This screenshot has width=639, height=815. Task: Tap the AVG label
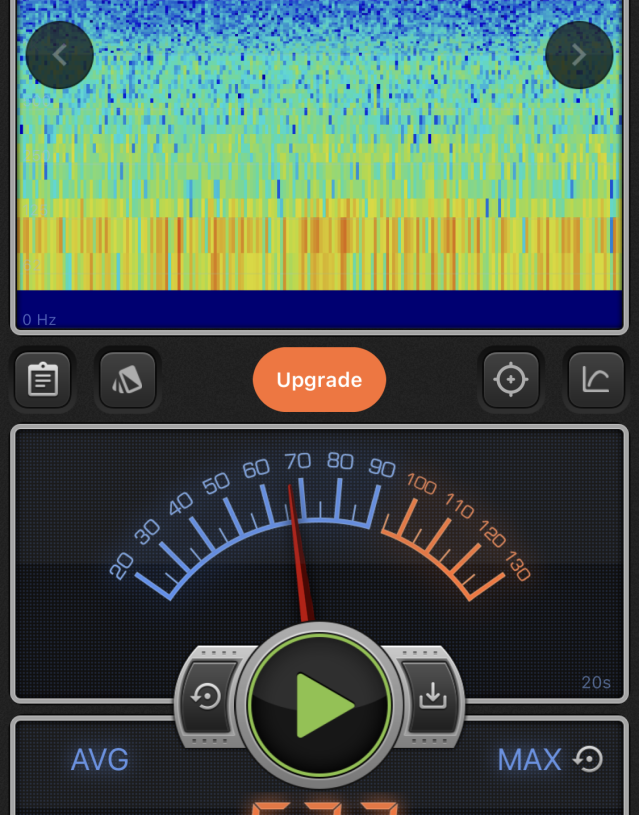(x=100, y=760)
